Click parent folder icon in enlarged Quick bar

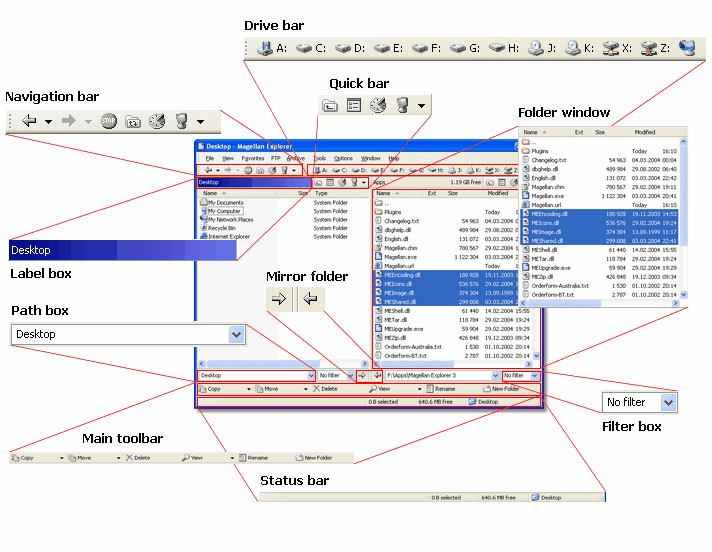(x=330, y=106)
